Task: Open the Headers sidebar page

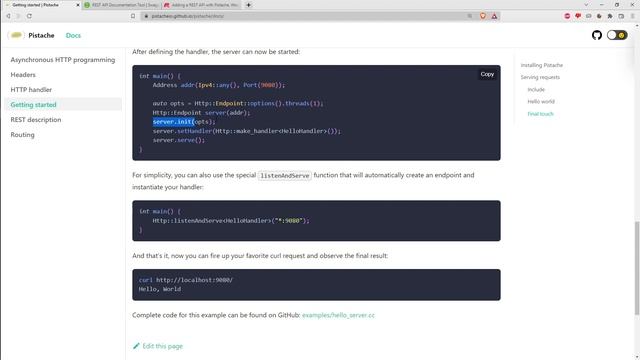Action: click(x=23, y=75)
